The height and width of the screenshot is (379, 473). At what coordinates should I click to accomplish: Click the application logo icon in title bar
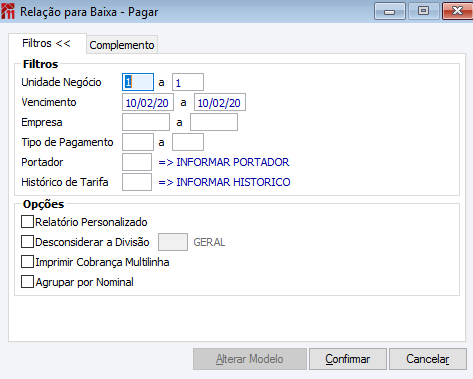(8, 12)
